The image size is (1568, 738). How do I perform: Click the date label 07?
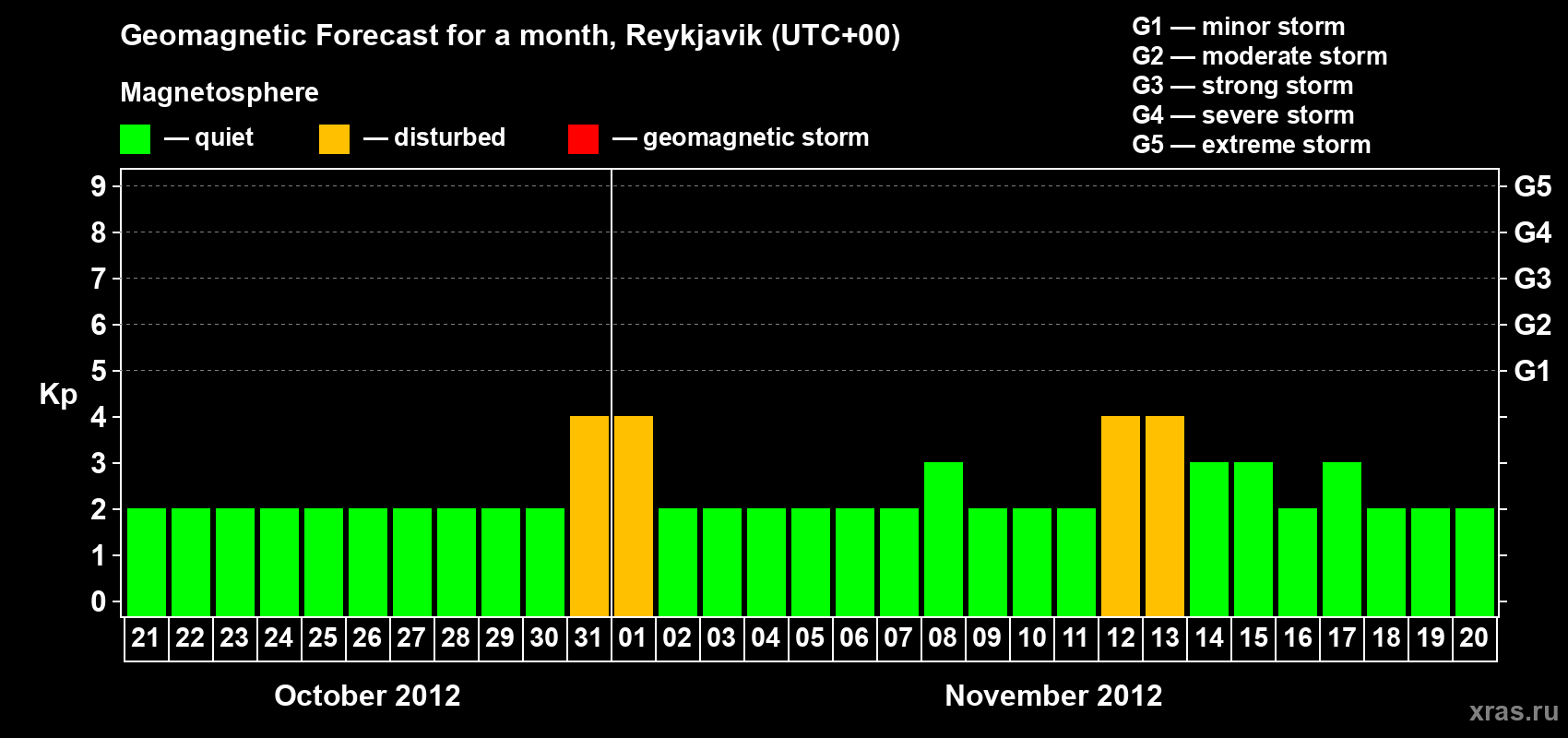[898, 638]
